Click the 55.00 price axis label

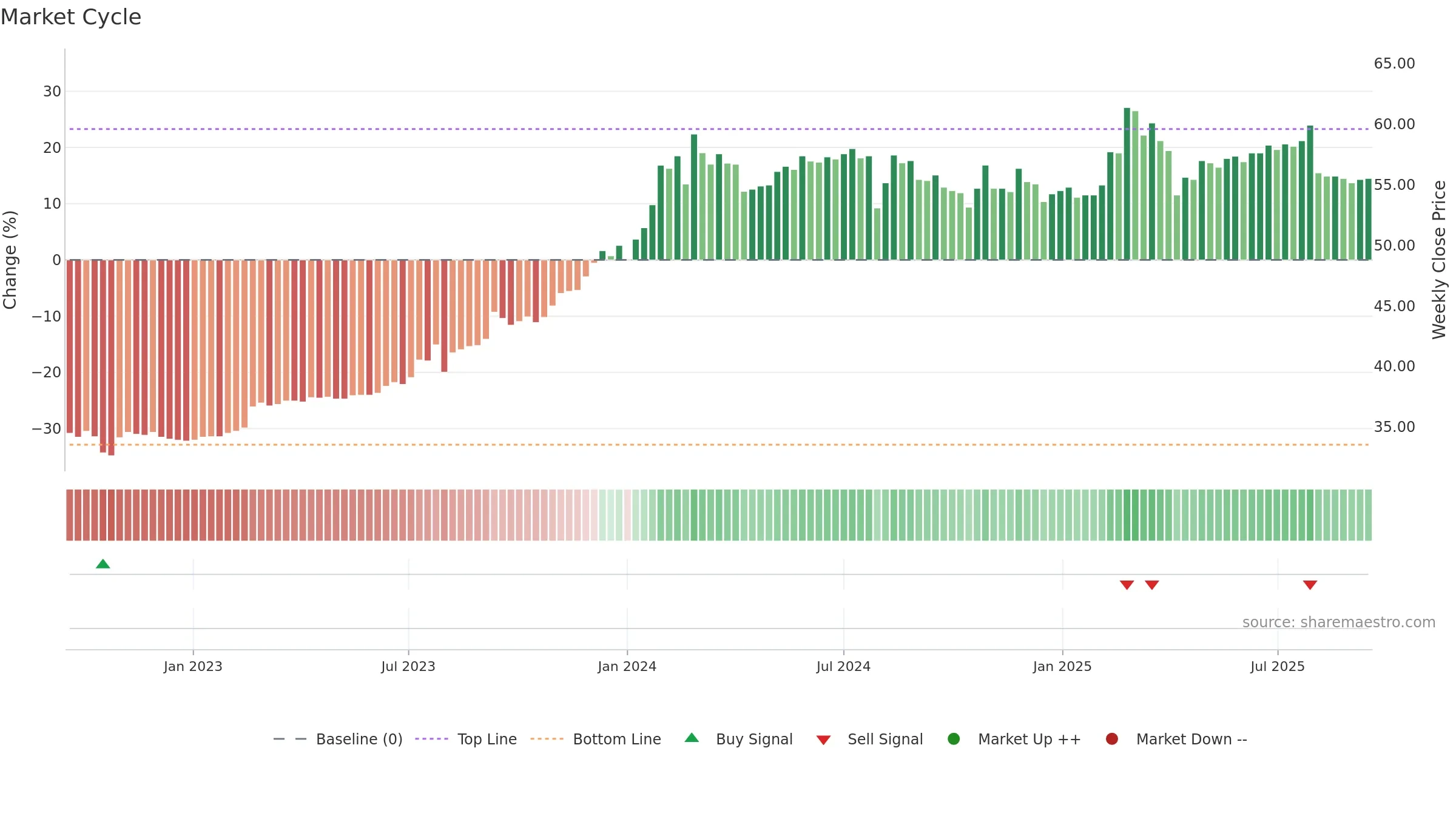pyautogui.click(x=1394, y=185)
